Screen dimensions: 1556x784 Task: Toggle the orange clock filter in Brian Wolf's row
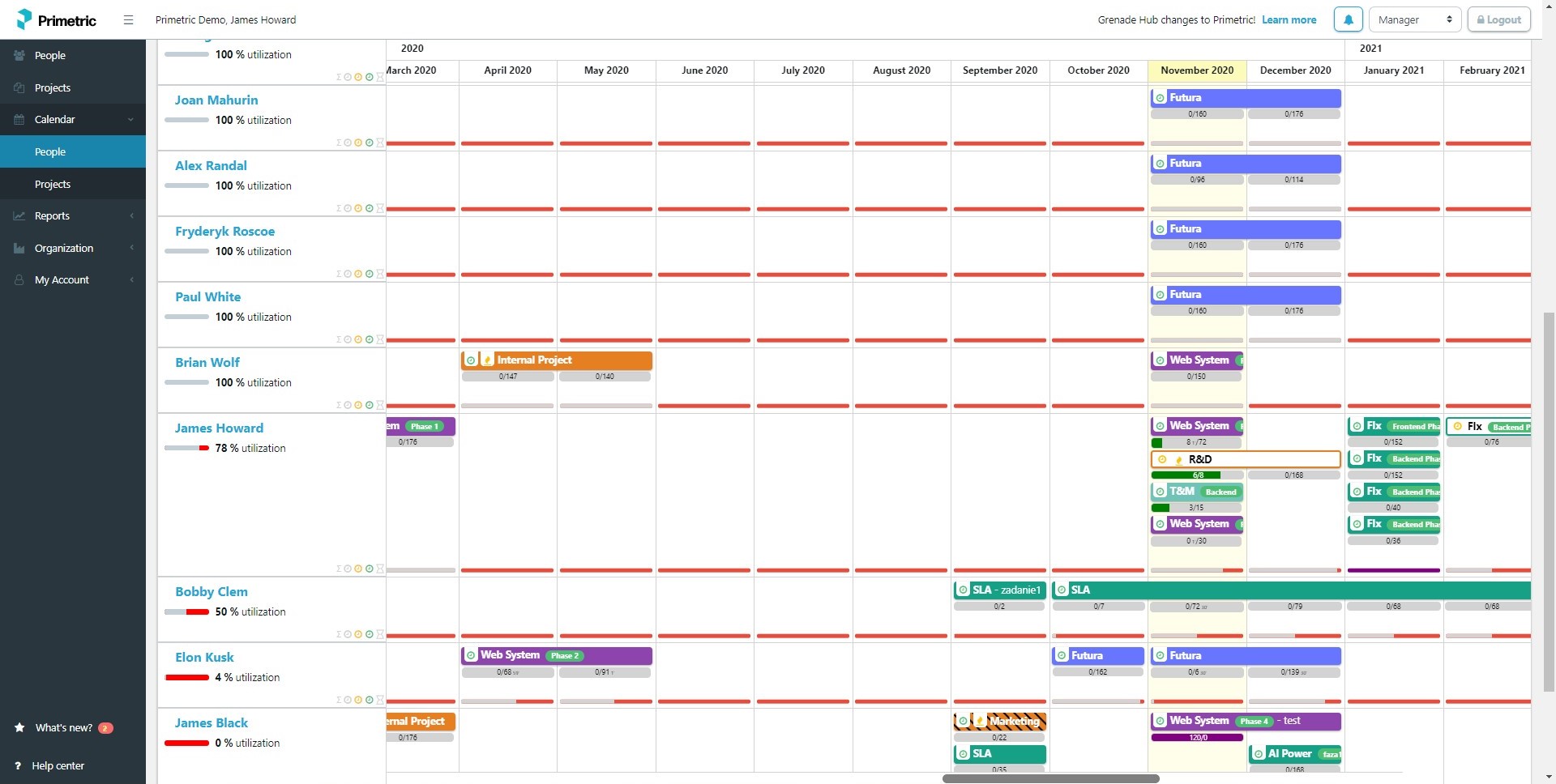coord(358,406)
